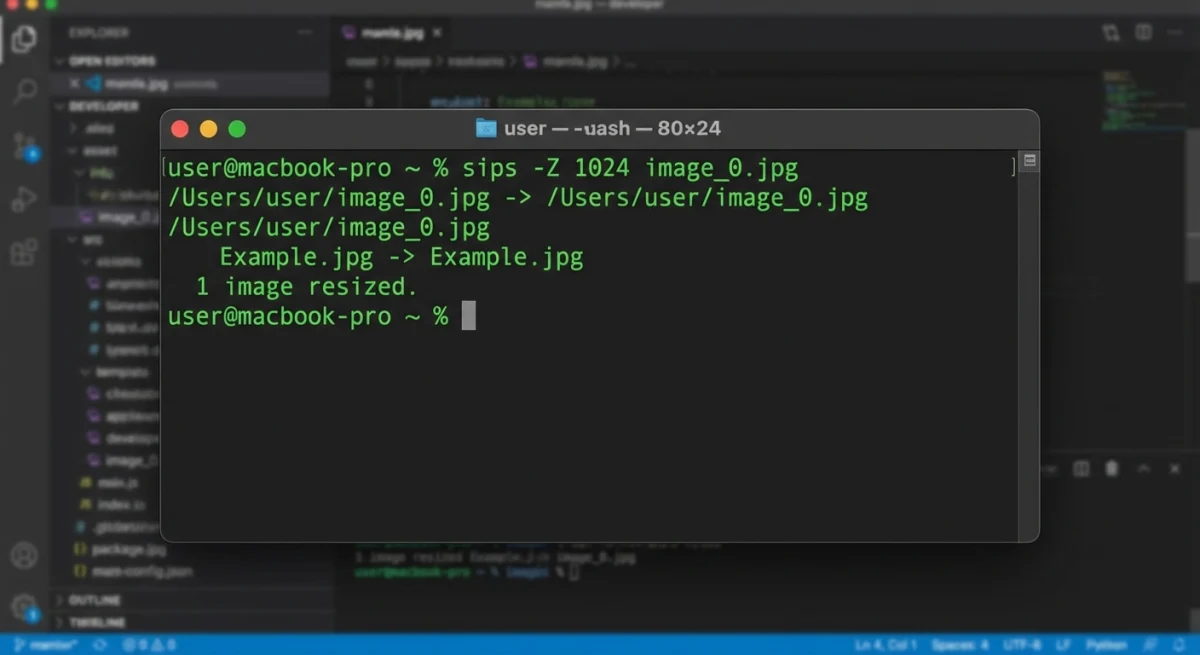This screenshot has height=655, width=1200.
Task: Click the scrollback indicator icon at Terminal's top right
Action: click(1029, 161)
